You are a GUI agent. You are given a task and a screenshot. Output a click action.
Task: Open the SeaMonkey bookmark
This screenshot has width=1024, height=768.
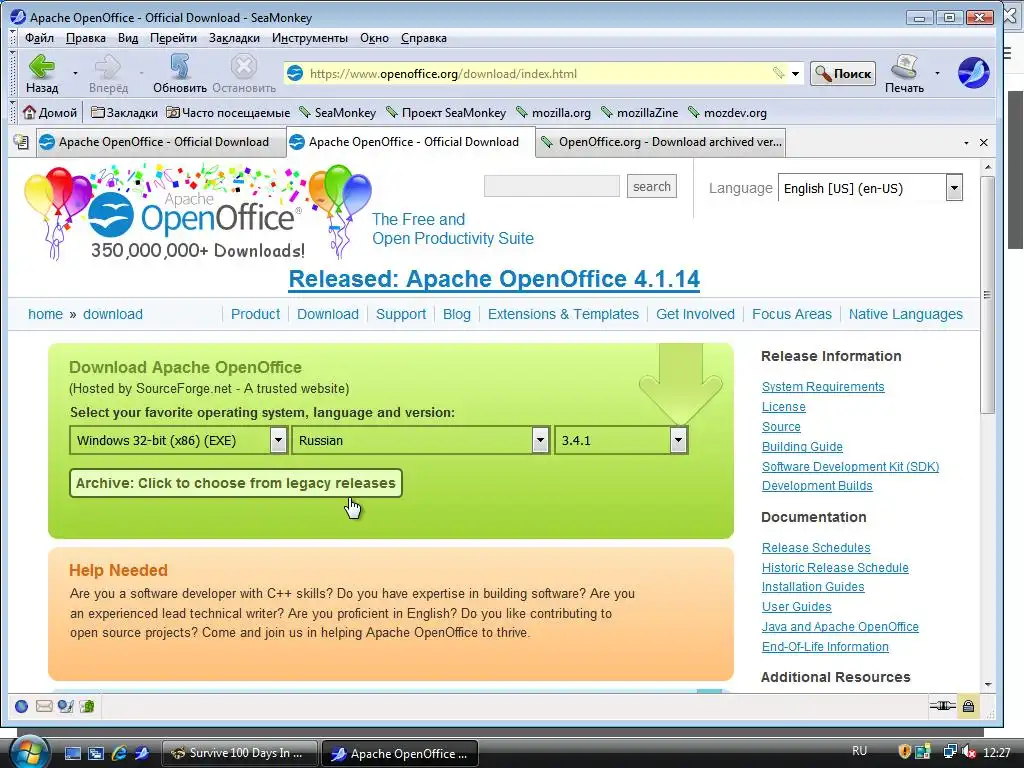click(x=337, y=112)
